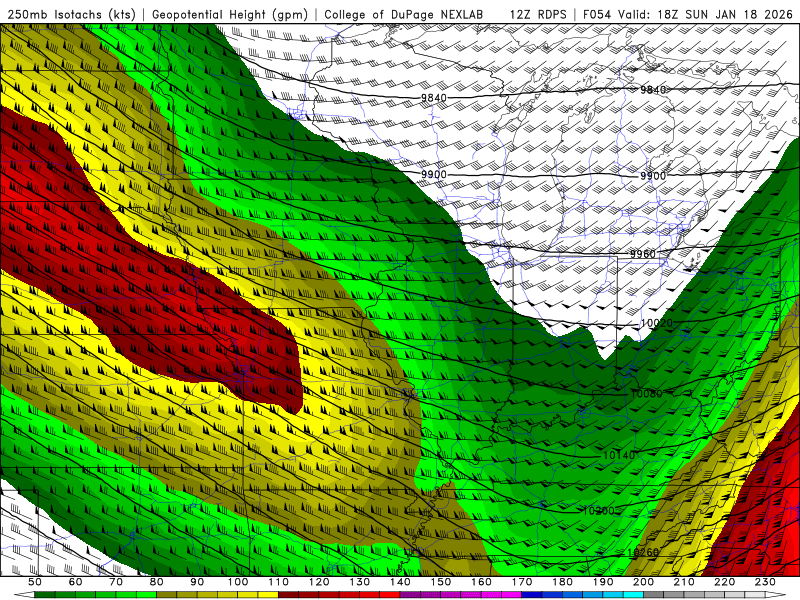Select the '120' color scale label
This screenshot has width=800, height=600.
tap(319, 582)
